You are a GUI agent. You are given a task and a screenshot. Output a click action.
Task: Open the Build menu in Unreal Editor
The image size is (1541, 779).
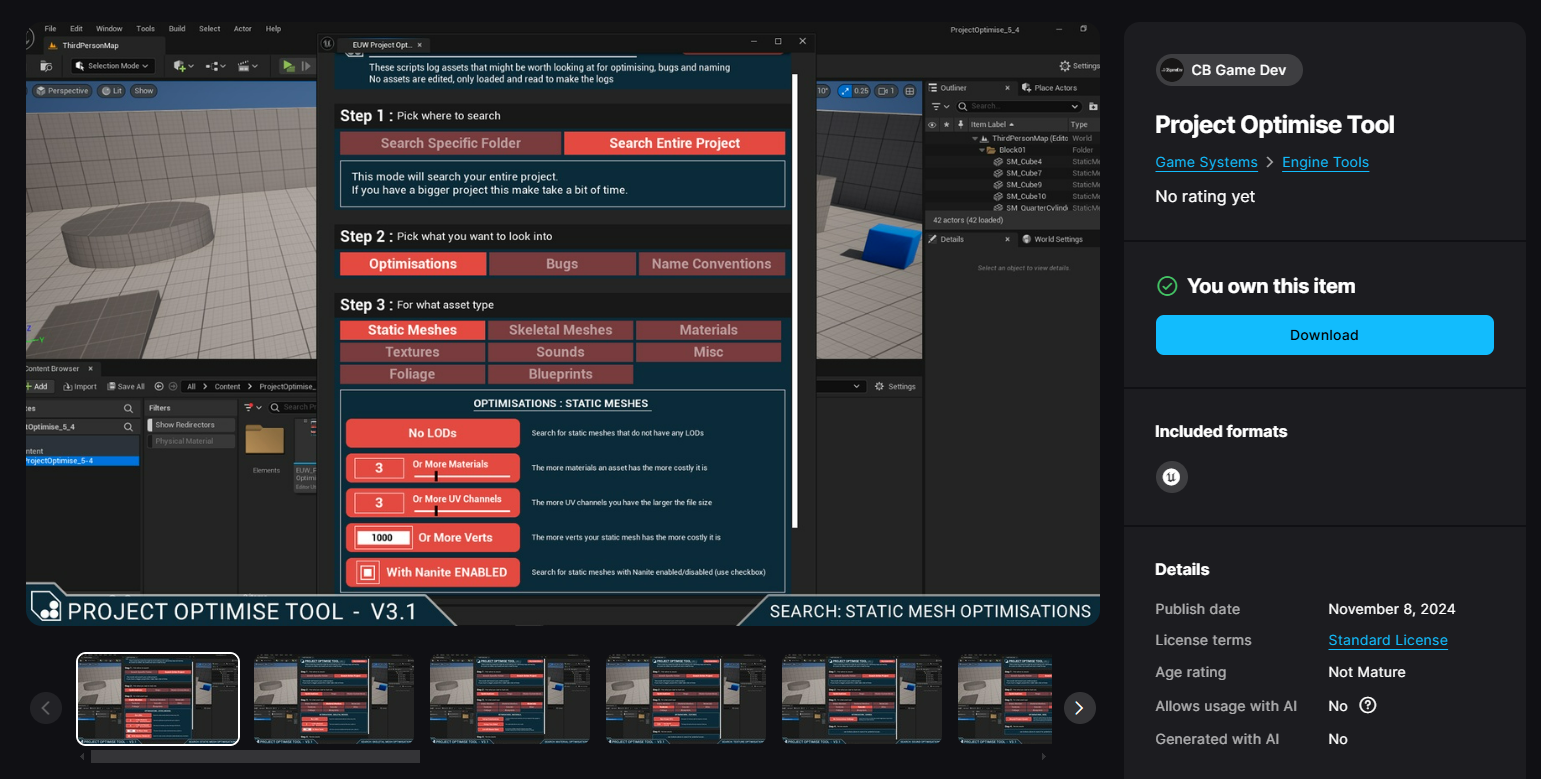[x=177, y=29]
